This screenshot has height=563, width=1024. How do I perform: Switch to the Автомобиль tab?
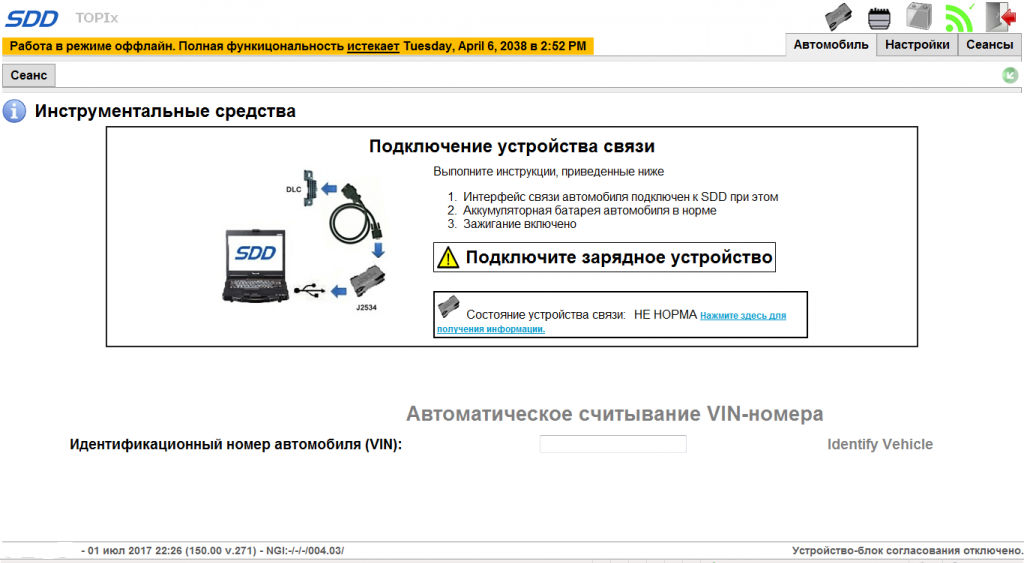(x=831, y=44)
